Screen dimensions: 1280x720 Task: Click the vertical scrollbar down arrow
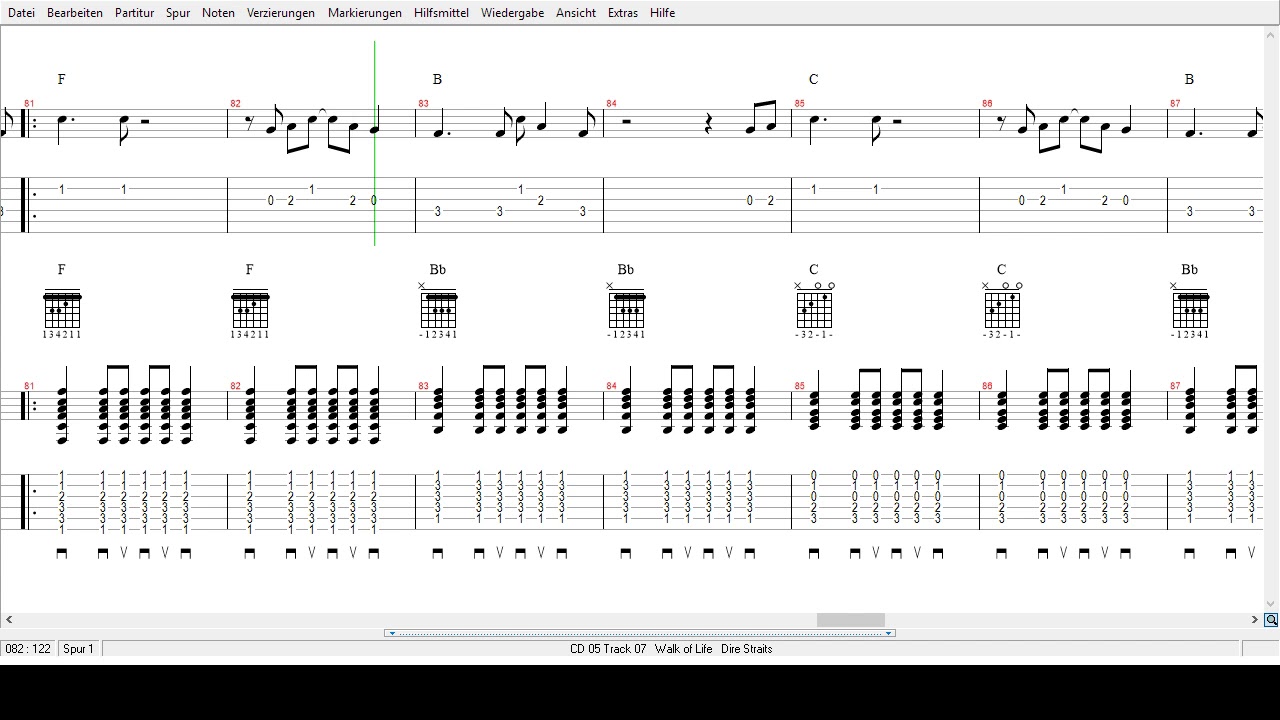click(x=1271, y=604)
